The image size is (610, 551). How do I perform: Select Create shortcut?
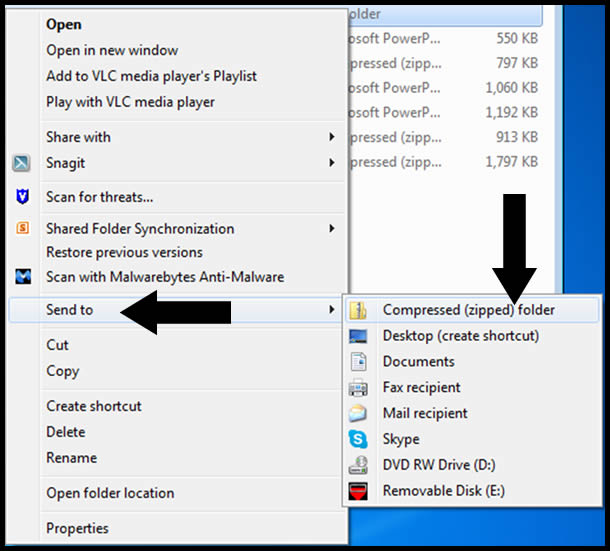click(x=94, y=406)
